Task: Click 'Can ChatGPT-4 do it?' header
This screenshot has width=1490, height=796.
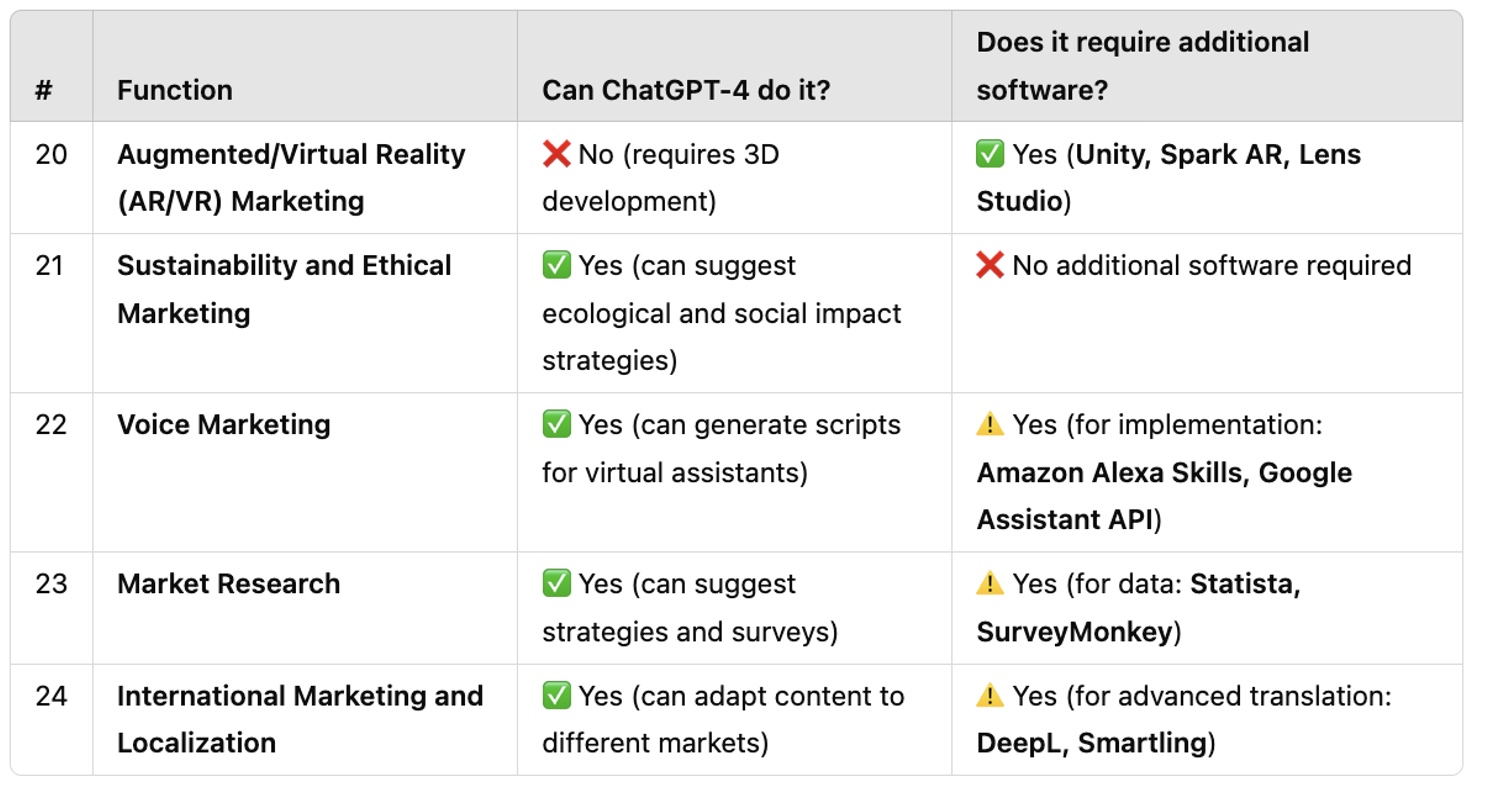Action: pos(686,90)
